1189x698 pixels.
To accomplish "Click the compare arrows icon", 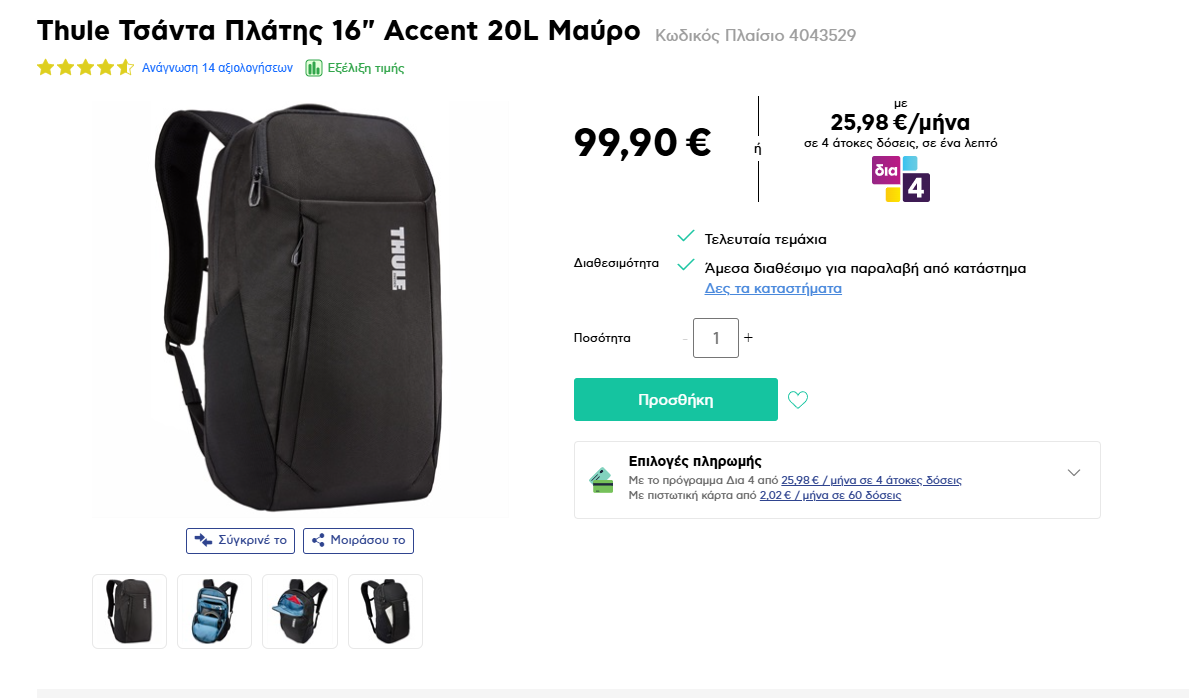I will [203, 540].
